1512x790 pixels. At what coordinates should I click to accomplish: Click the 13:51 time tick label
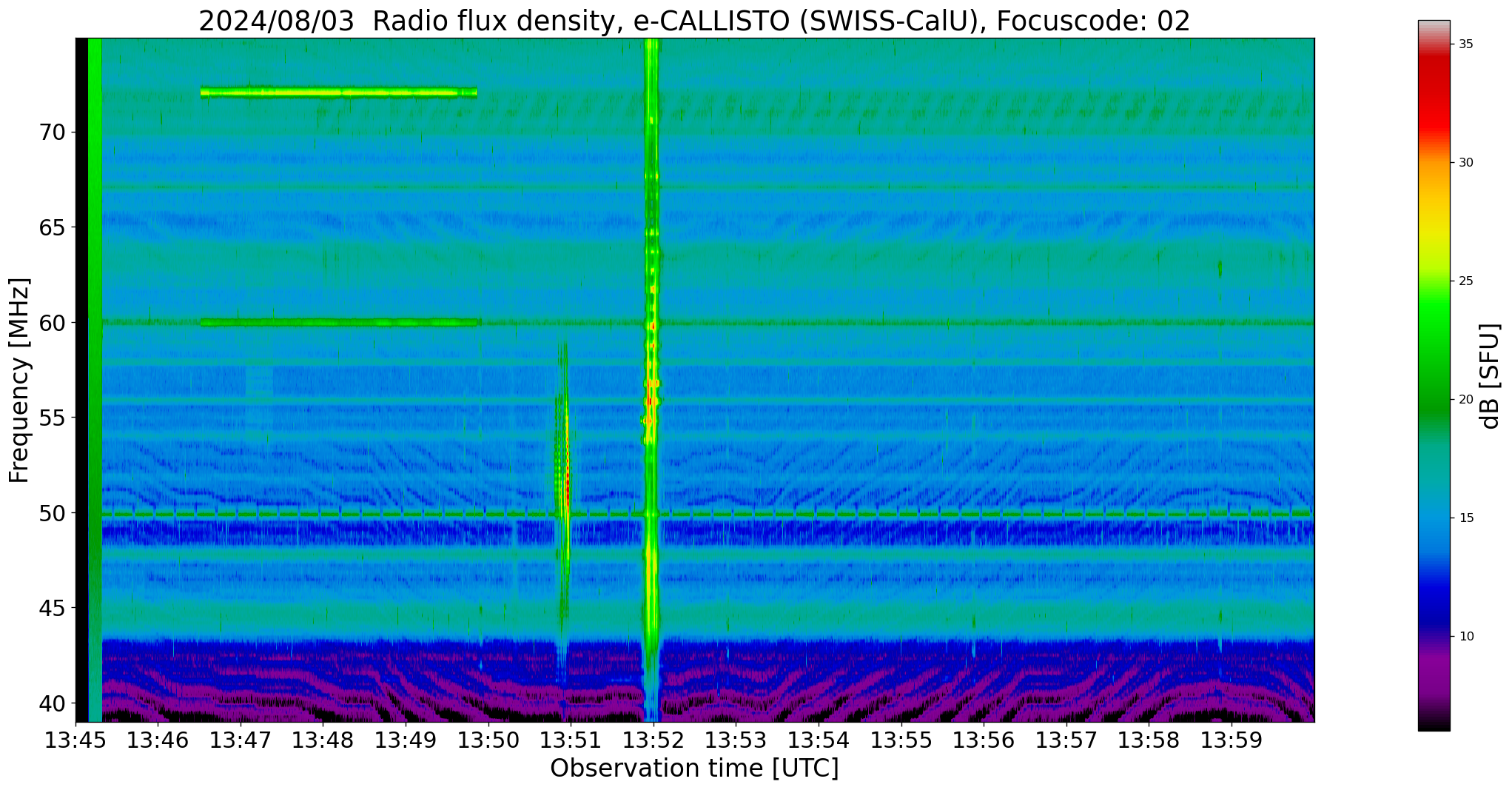click(x=571, y=740)
